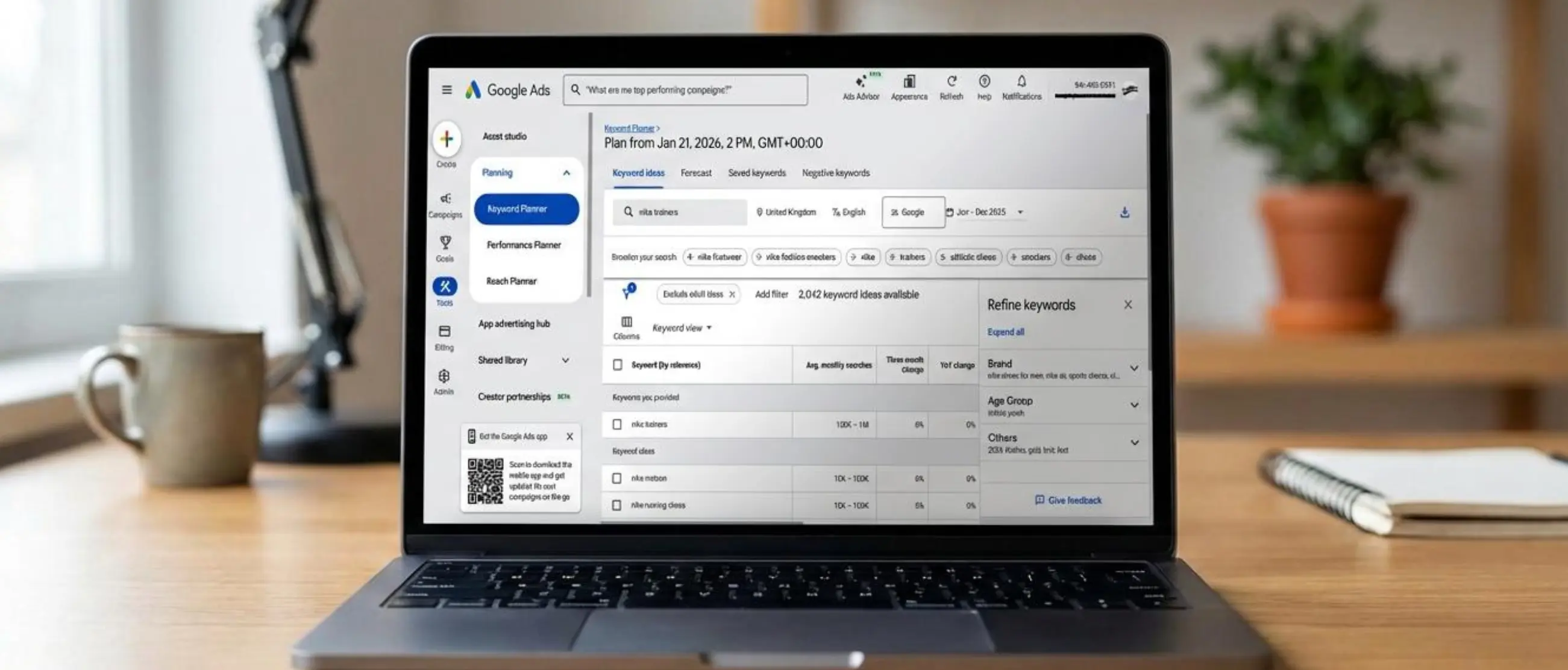Viewport: 1568px width, 670px height.
Task: Expand the Age Group refine group
Action: click(1134, 405)
